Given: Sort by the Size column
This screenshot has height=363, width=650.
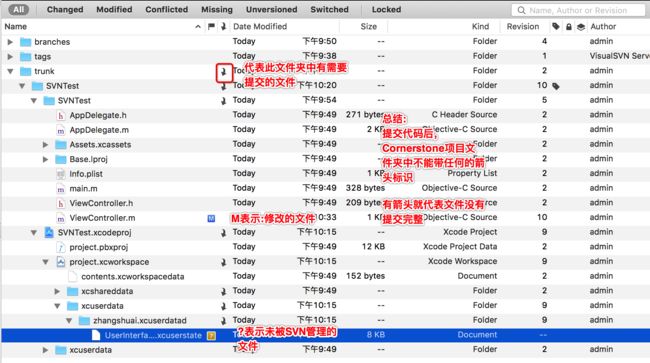Looking at the screenshot, I should click(x=369, y=27).
